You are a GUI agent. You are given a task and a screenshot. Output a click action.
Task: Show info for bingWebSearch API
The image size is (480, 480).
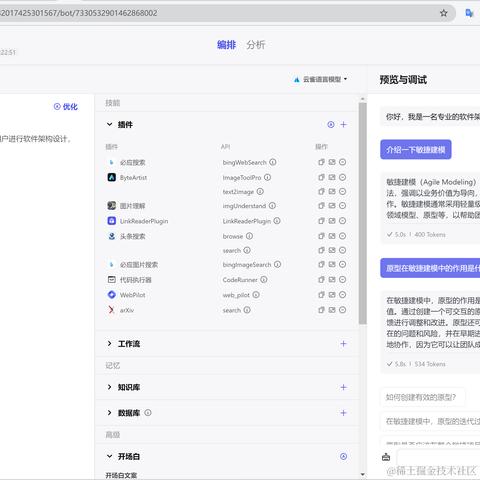point(273,162)
